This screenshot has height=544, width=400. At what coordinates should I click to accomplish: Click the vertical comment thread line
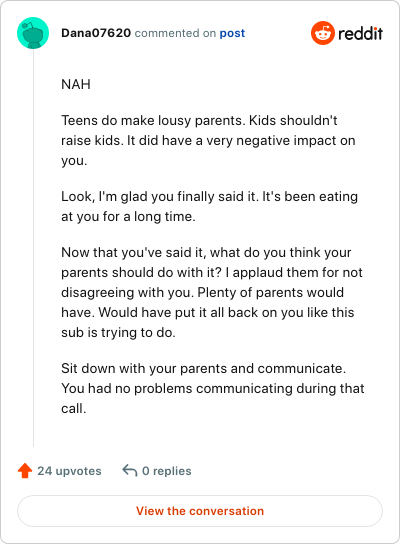[33, 248]
